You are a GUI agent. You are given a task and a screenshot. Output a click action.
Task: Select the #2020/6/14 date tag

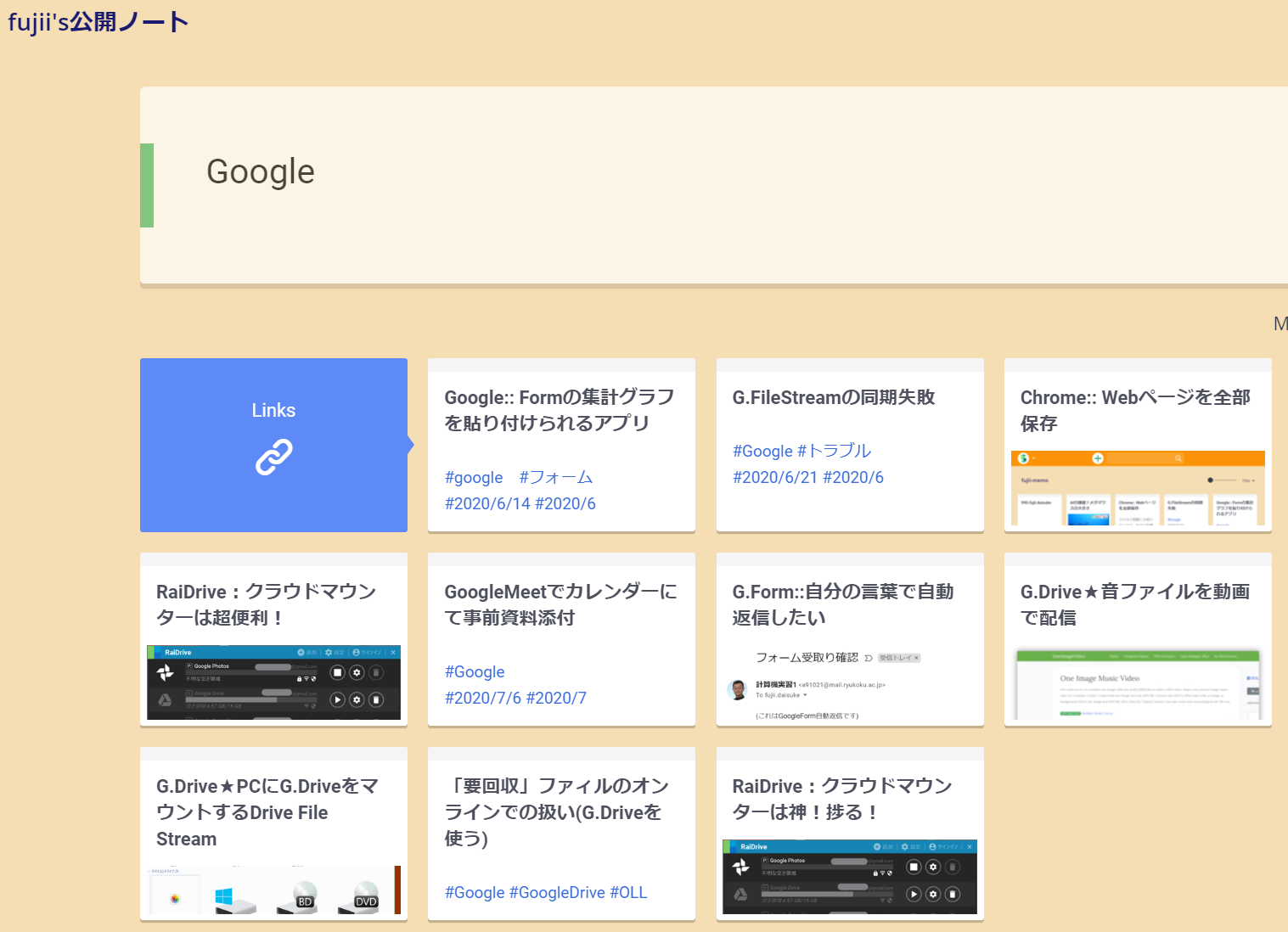[487, 504]
